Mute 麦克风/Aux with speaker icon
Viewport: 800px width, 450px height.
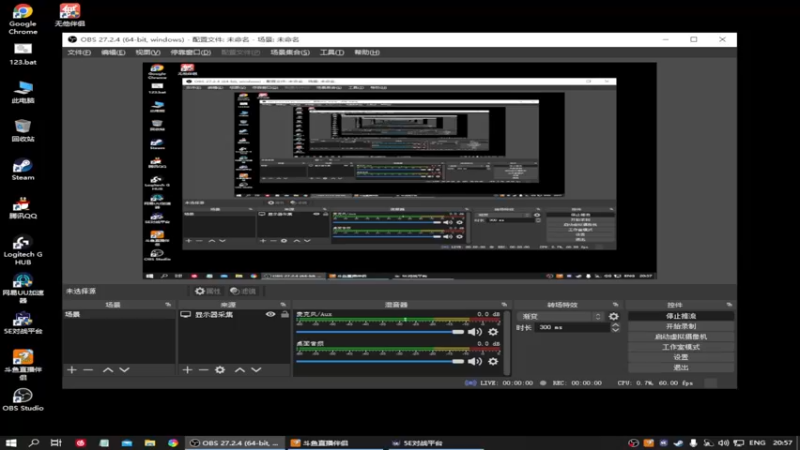[x=474, y=332]
